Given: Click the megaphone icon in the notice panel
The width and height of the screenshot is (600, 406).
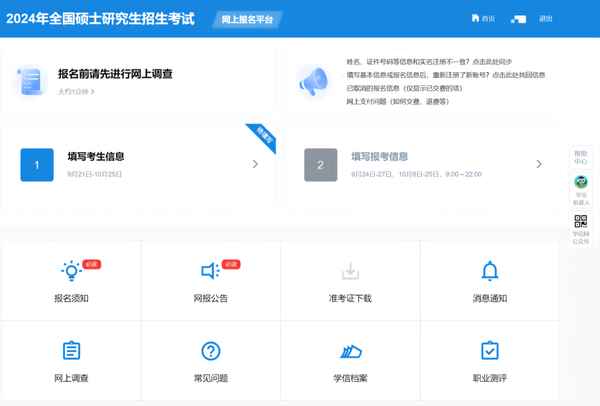Looking at the screenshot, I should click(313, 81).
